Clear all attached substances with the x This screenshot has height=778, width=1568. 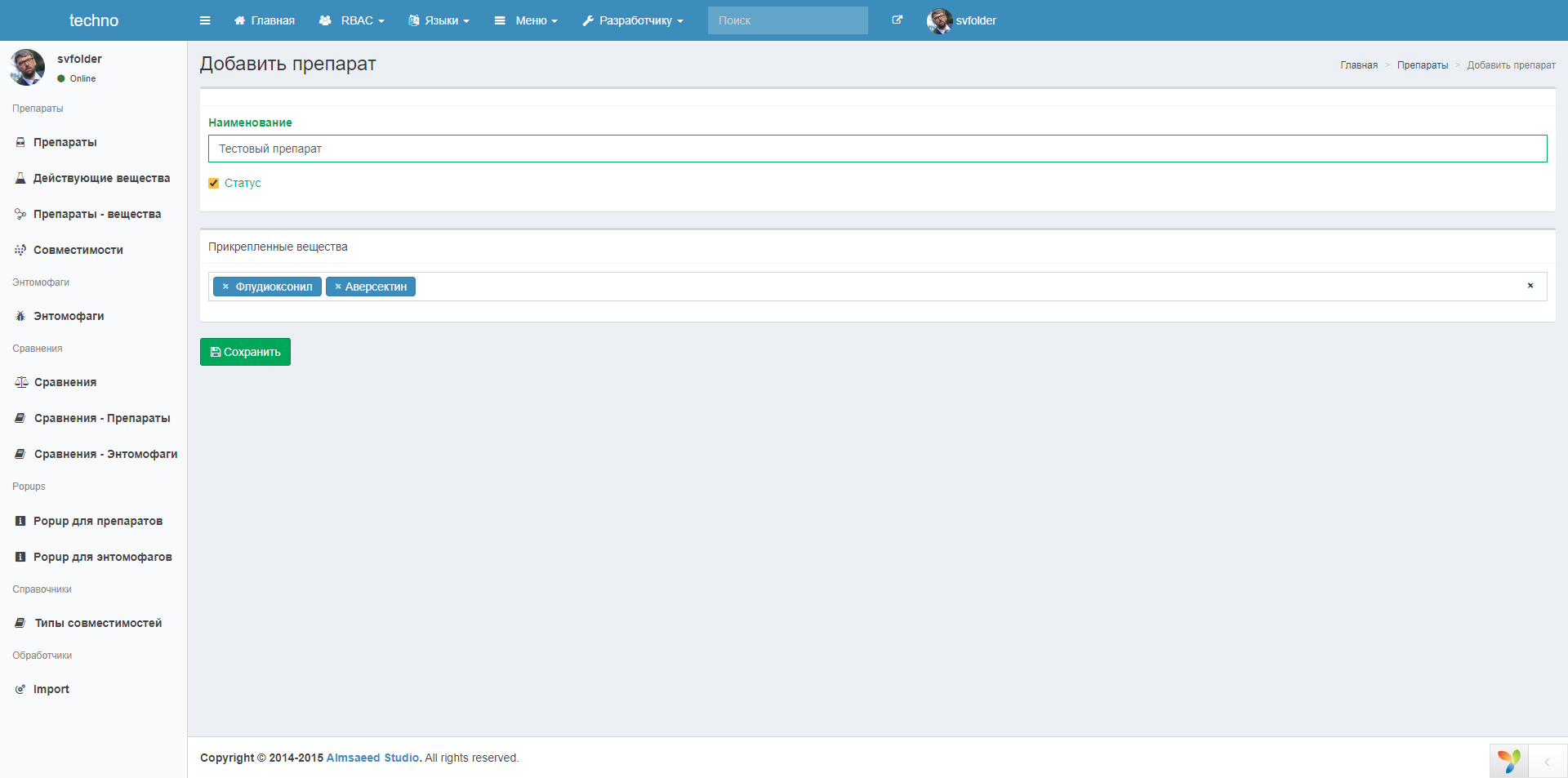click(x=1530, y=286)
